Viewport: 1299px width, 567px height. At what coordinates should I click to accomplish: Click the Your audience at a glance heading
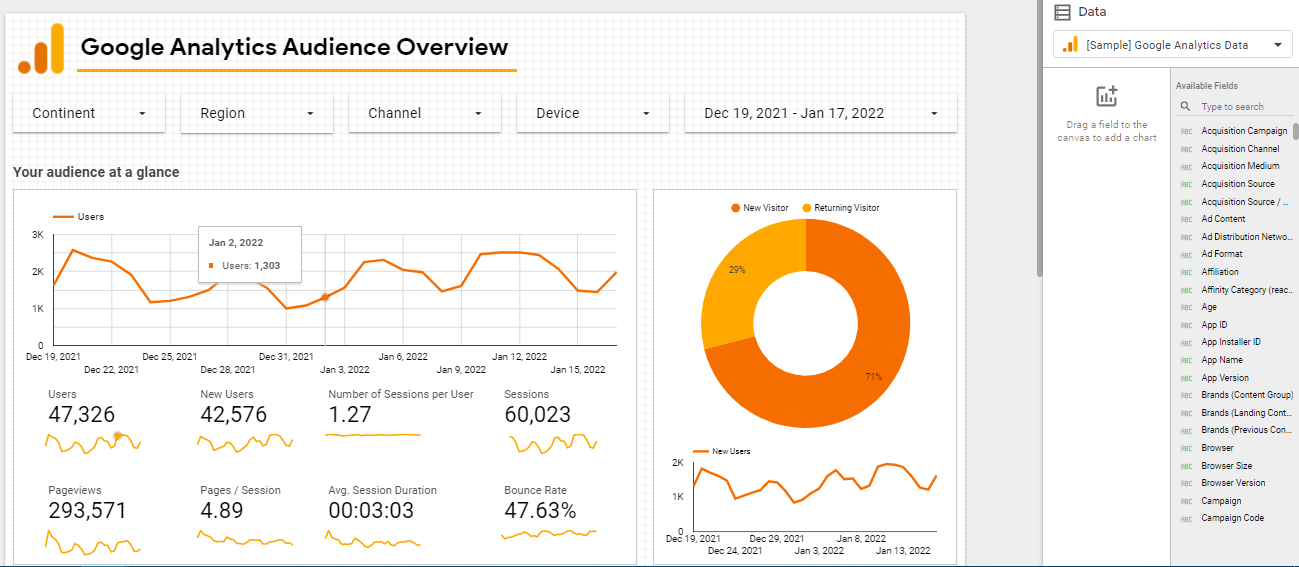tap(96, 172)
